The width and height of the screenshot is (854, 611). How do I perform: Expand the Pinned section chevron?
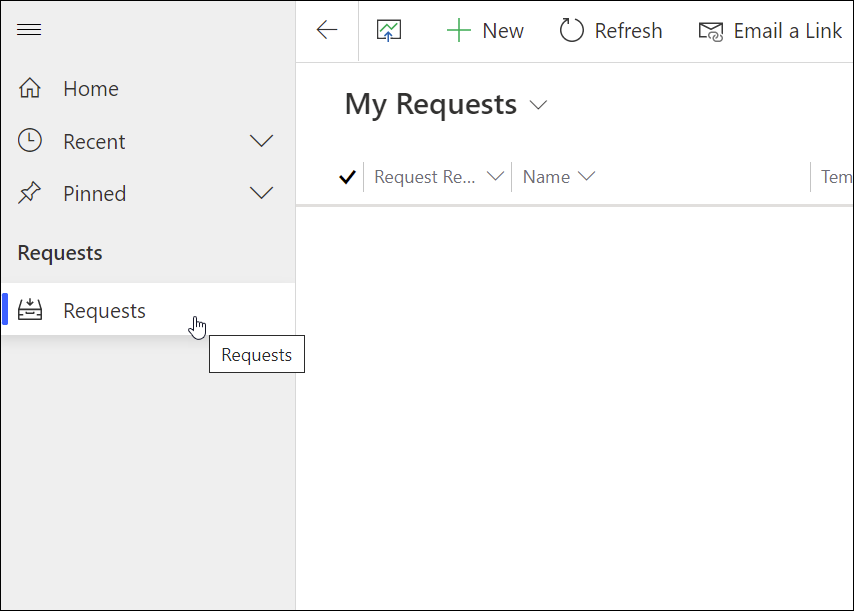[x=261, y=193]
